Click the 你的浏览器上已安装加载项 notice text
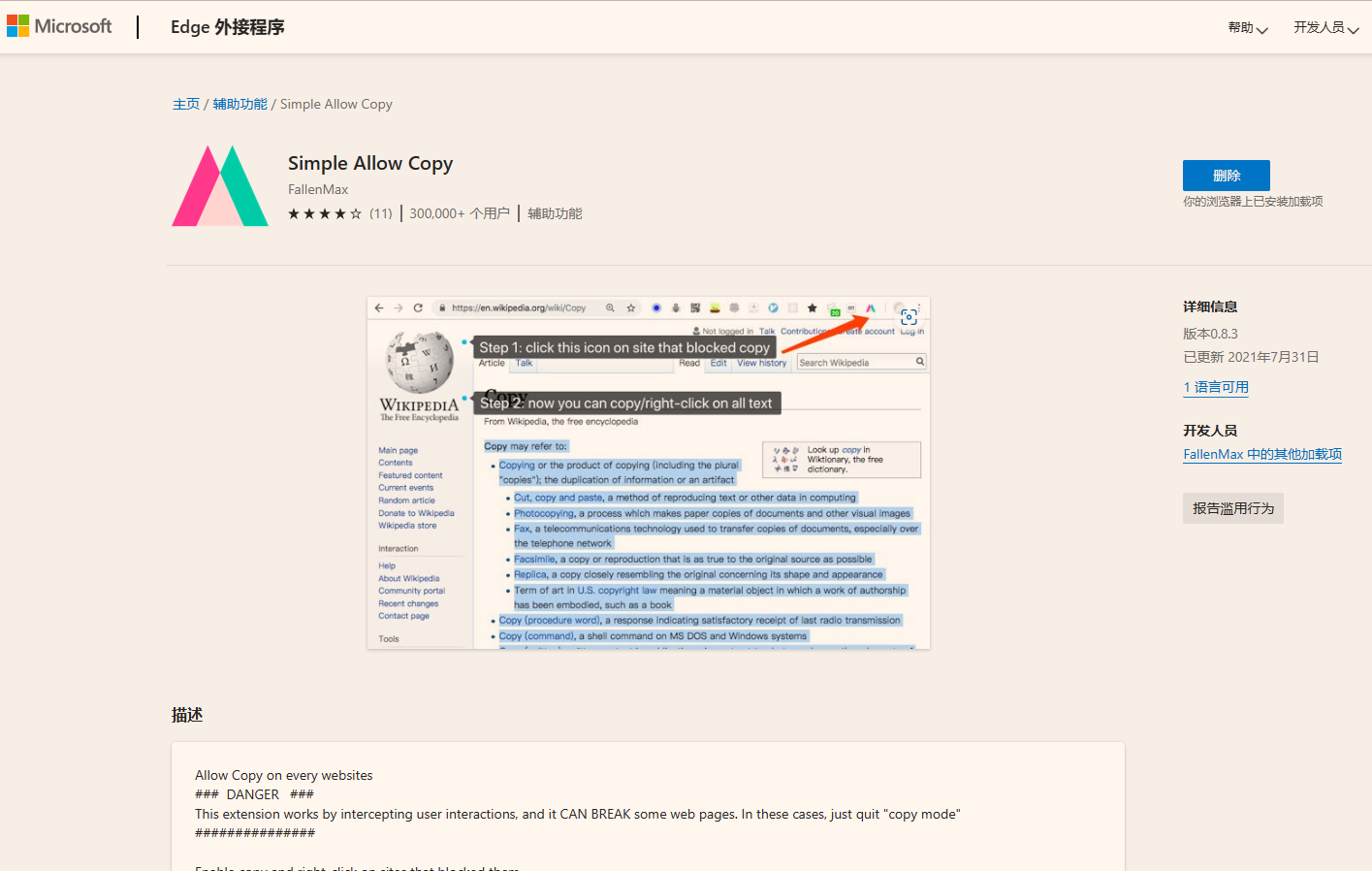1372x871 pixels. tap(1253, 202)
